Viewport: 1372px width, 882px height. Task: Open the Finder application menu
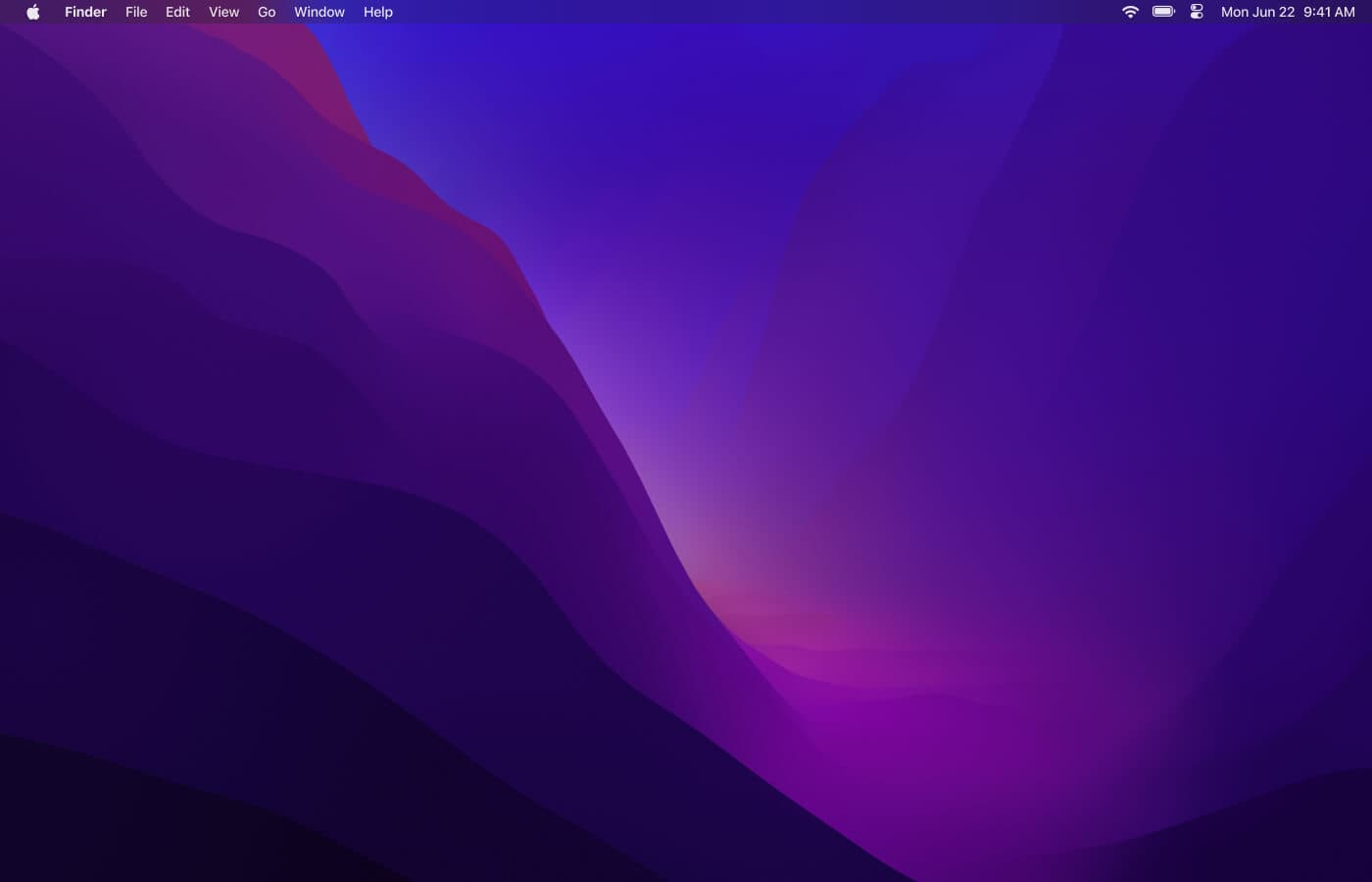85,12
